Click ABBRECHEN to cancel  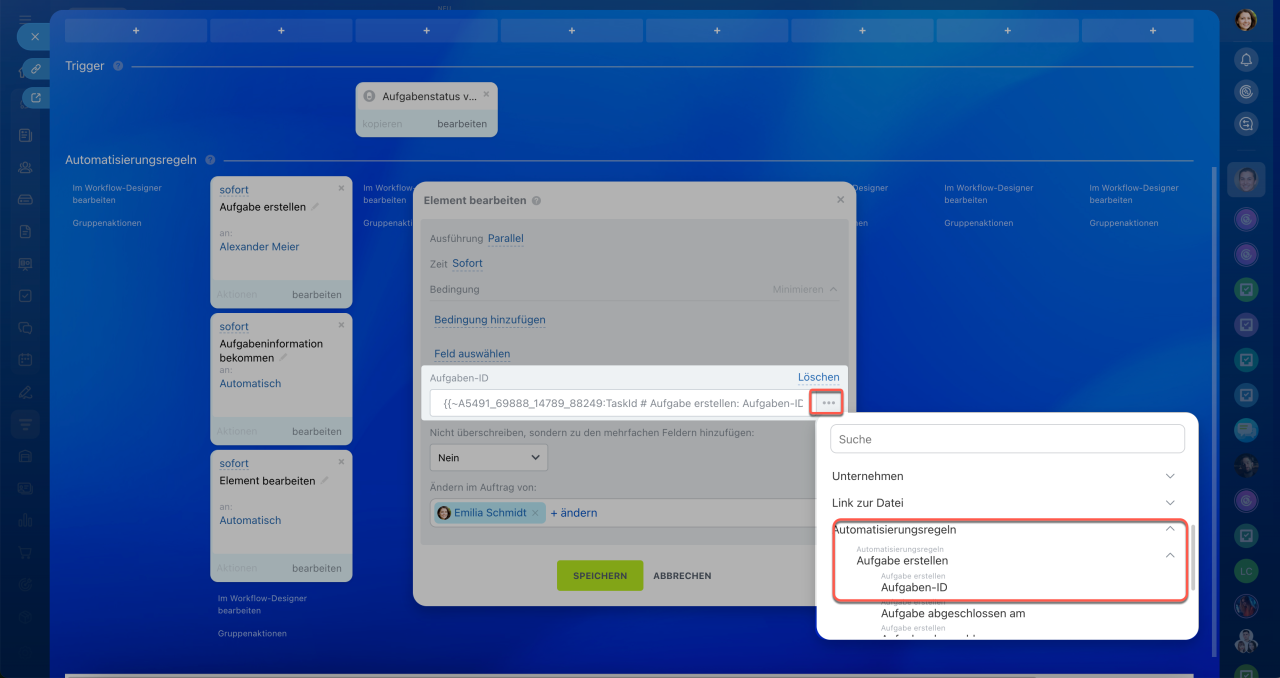tap(682, 576)
